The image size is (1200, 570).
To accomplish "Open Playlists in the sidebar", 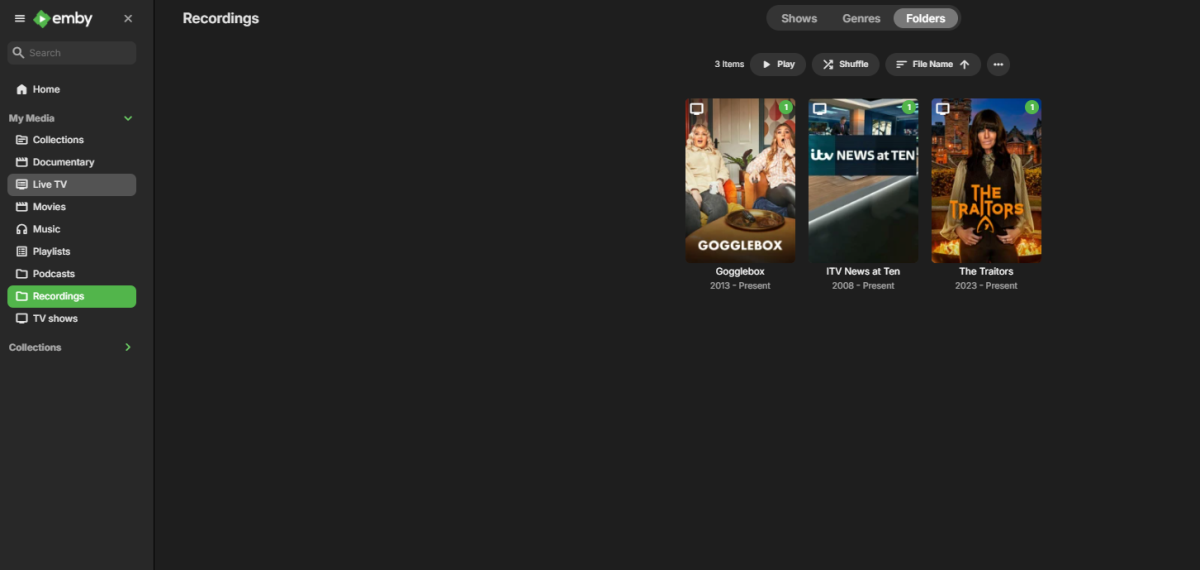I will 72,251.
